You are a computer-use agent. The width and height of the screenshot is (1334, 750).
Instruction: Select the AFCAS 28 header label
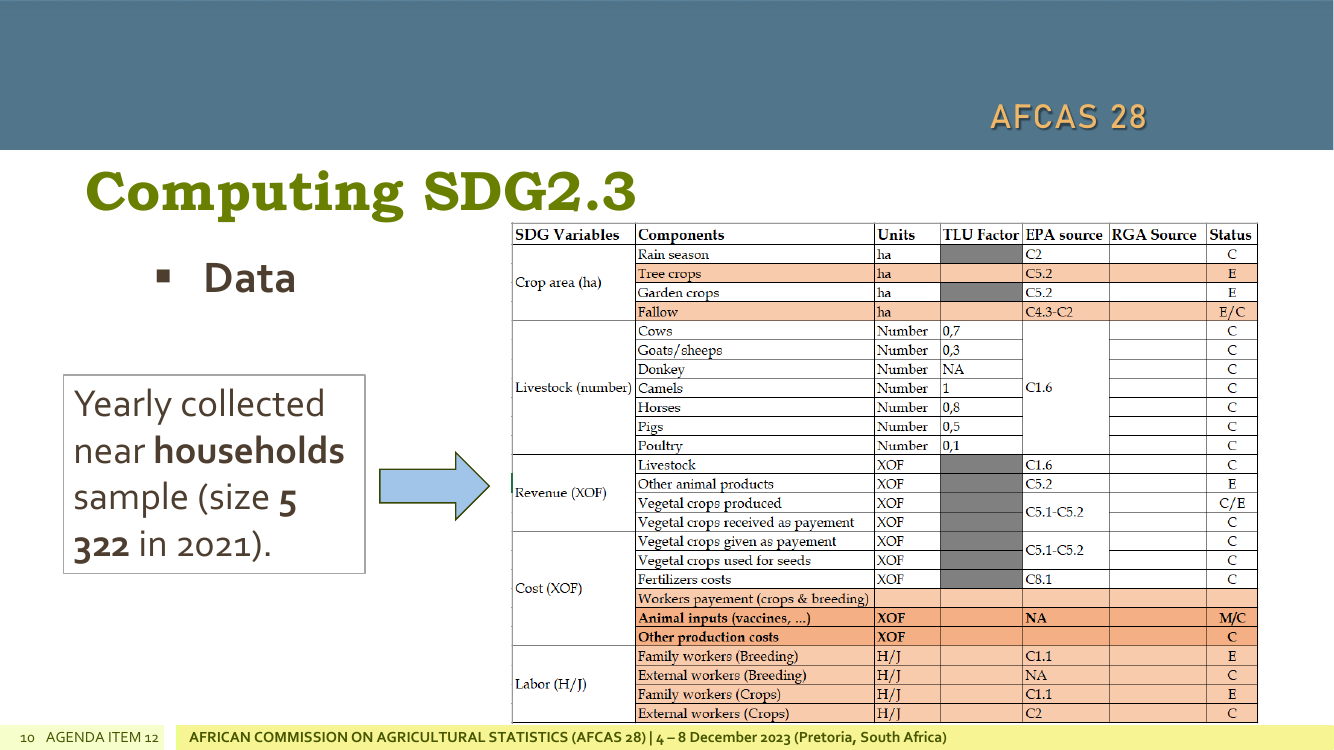coord(1068,117)
